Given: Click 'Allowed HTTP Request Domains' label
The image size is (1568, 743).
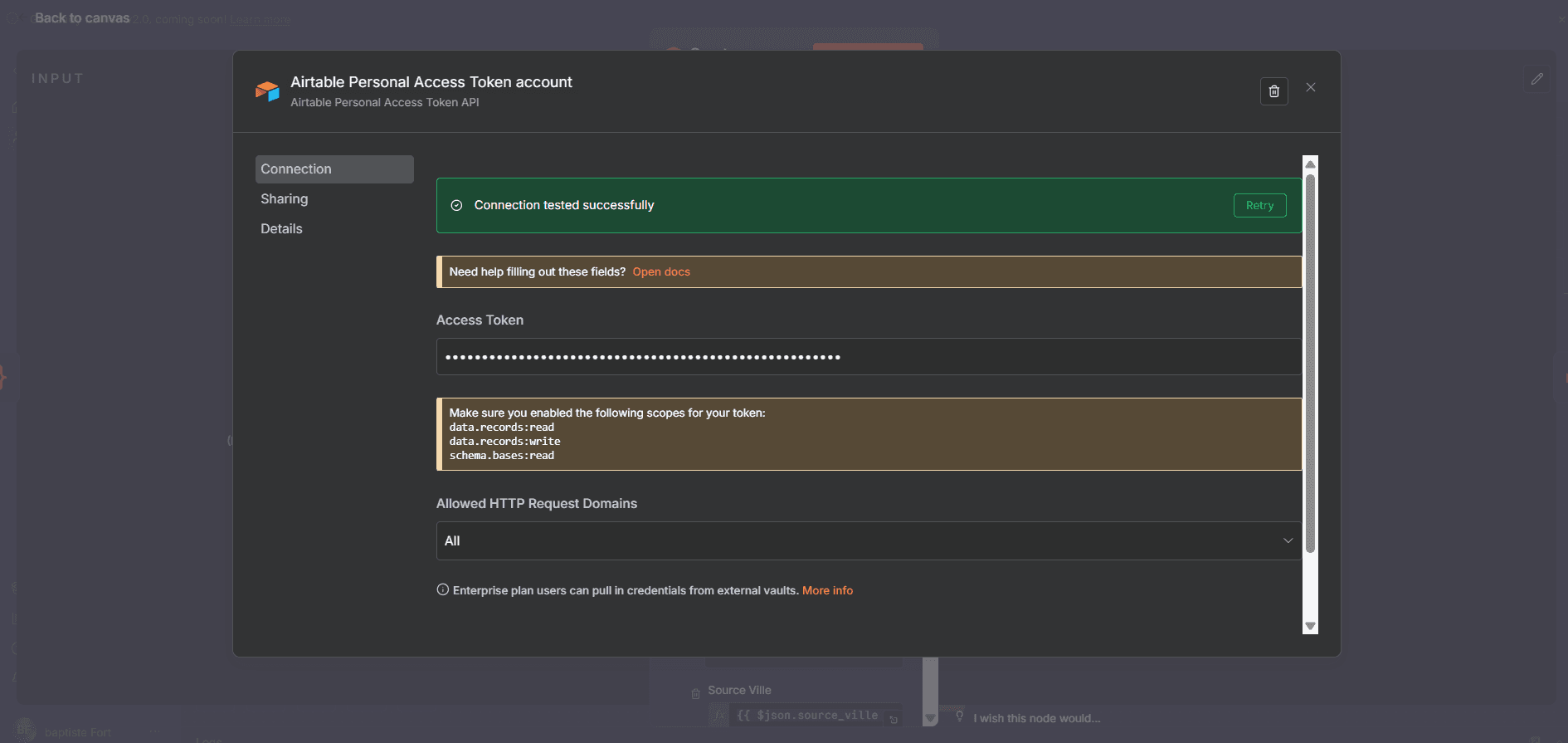Looking at the screenshot, I should (537, 504).
